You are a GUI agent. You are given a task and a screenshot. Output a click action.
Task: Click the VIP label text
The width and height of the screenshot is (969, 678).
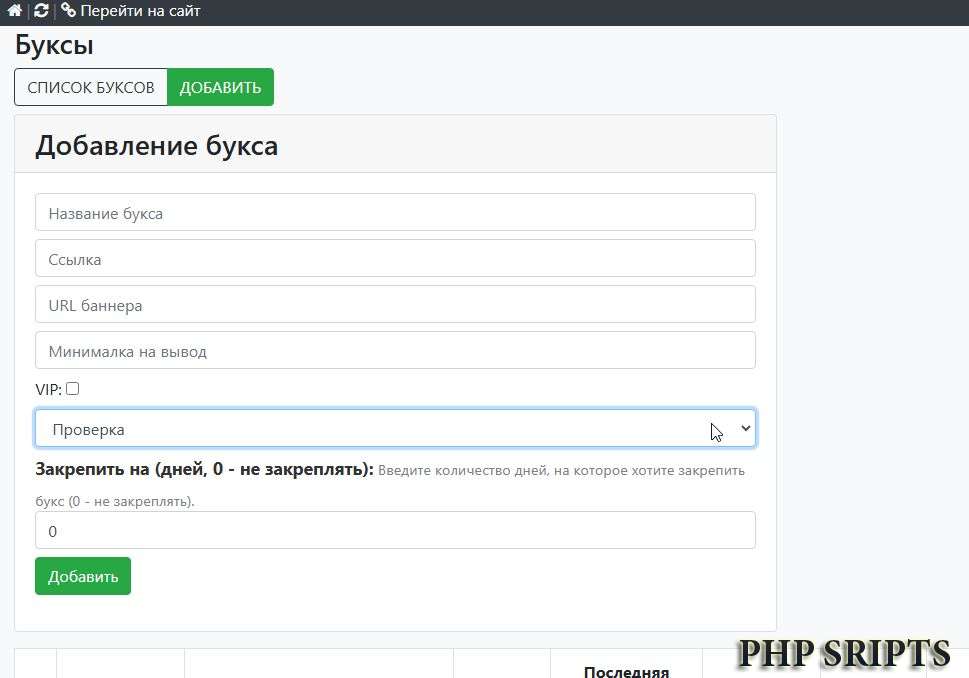47,389
